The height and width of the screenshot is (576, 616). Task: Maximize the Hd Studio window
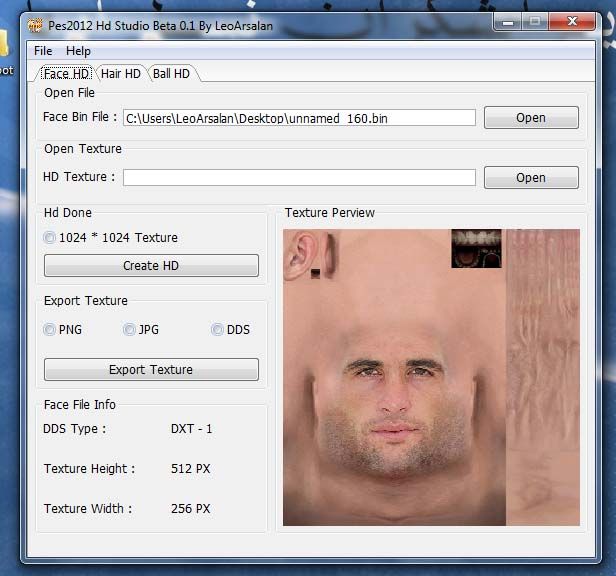pyautogui.click(x=535, y=21)
